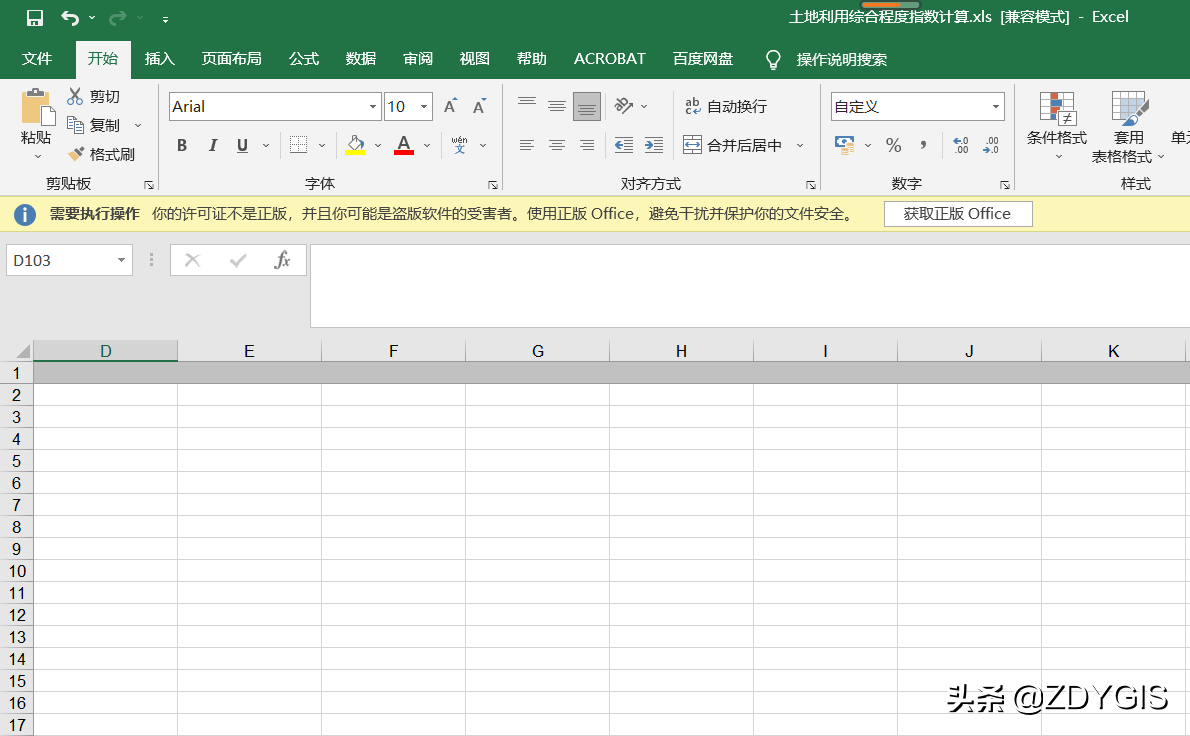Click the 获取正版 Office button
The height and width of the screenshot is (736, 1190).
(x=958, y=214)
